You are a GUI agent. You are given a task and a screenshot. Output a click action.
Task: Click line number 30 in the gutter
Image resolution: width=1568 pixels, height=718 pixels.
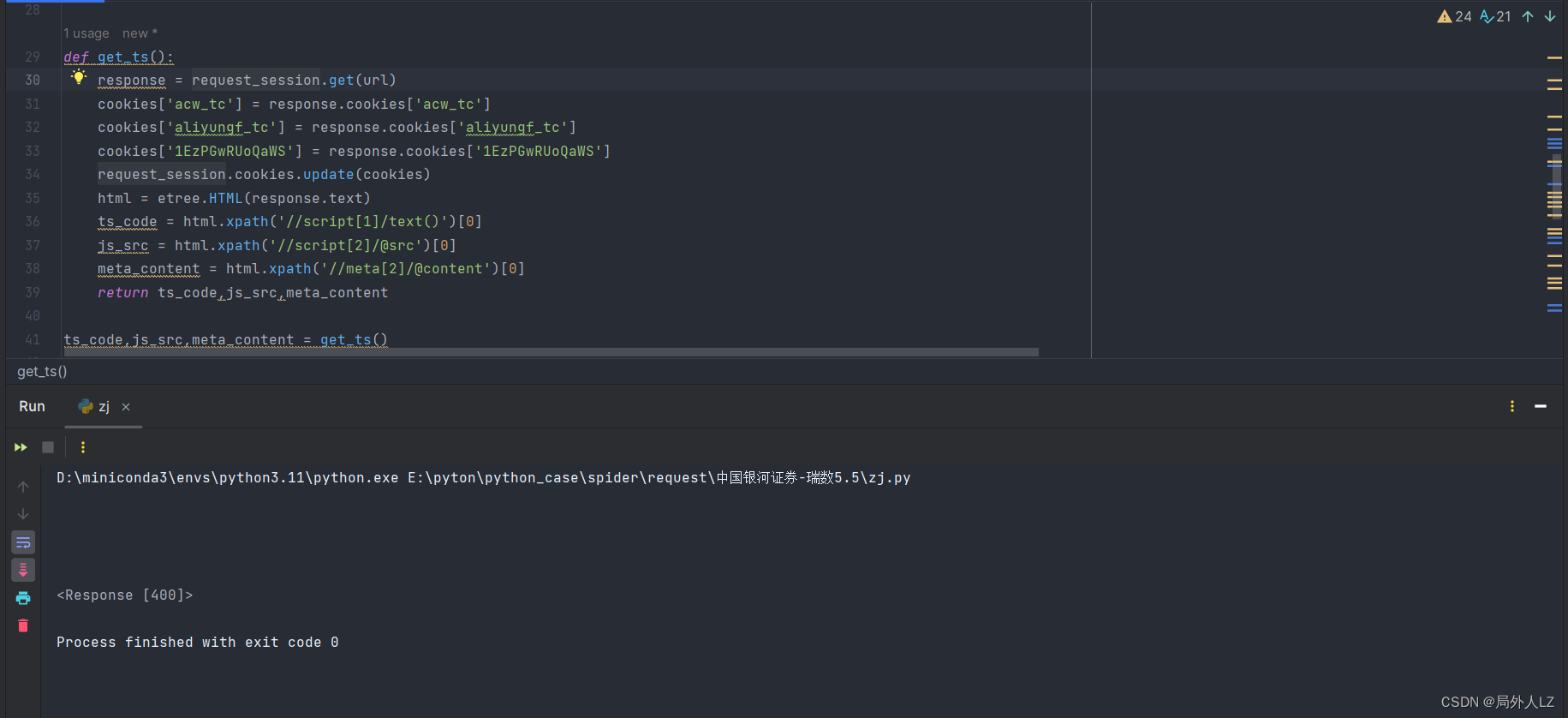(33, 80)
